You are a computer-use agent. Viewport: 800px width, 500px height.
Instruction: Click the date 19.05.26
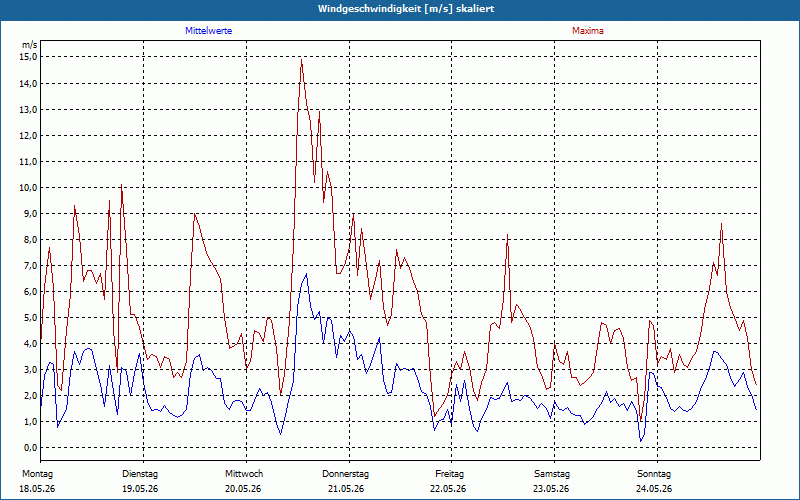(x=140, y=489)
